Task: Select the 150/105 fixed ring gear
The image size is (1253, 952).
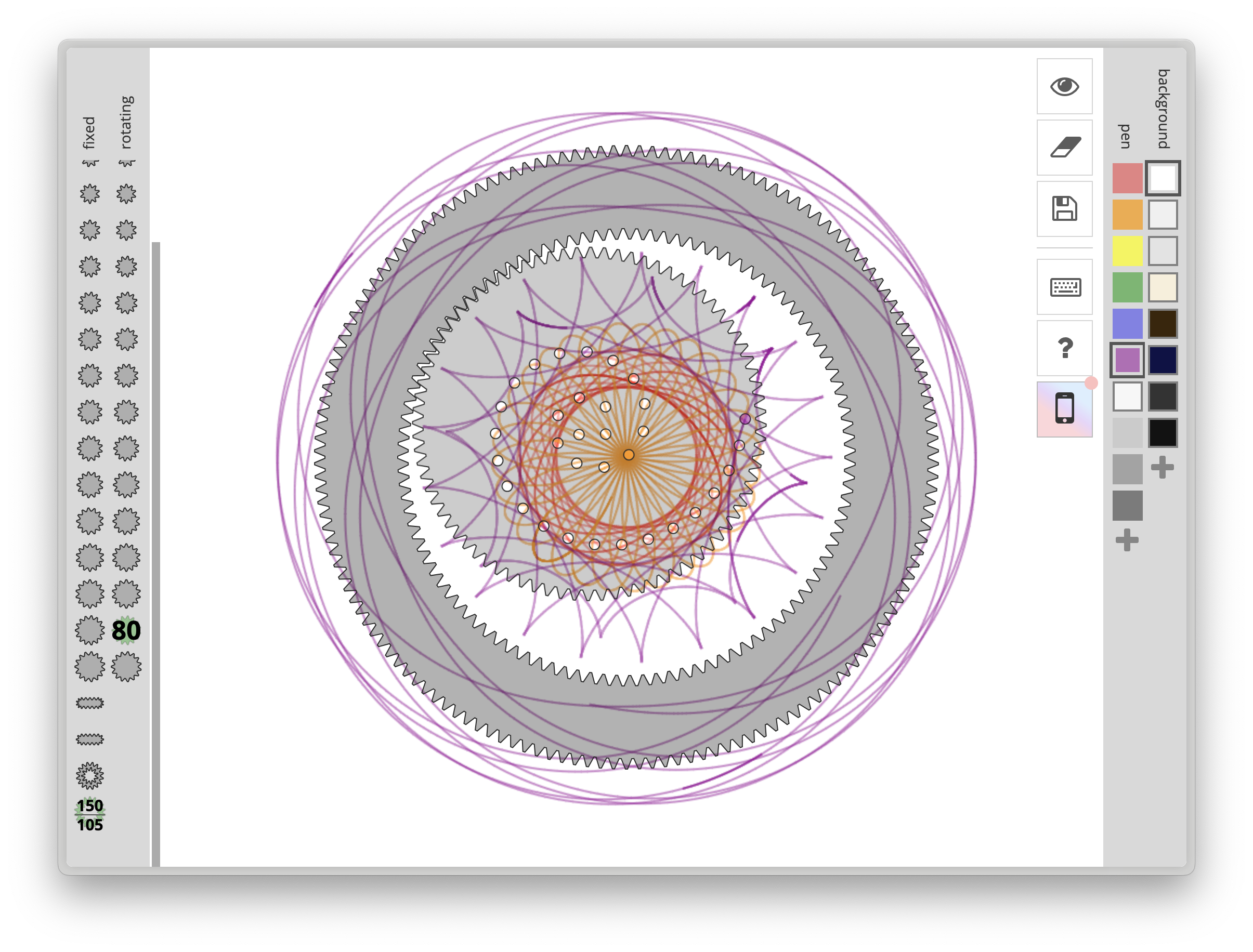Action: coord(90,814)
